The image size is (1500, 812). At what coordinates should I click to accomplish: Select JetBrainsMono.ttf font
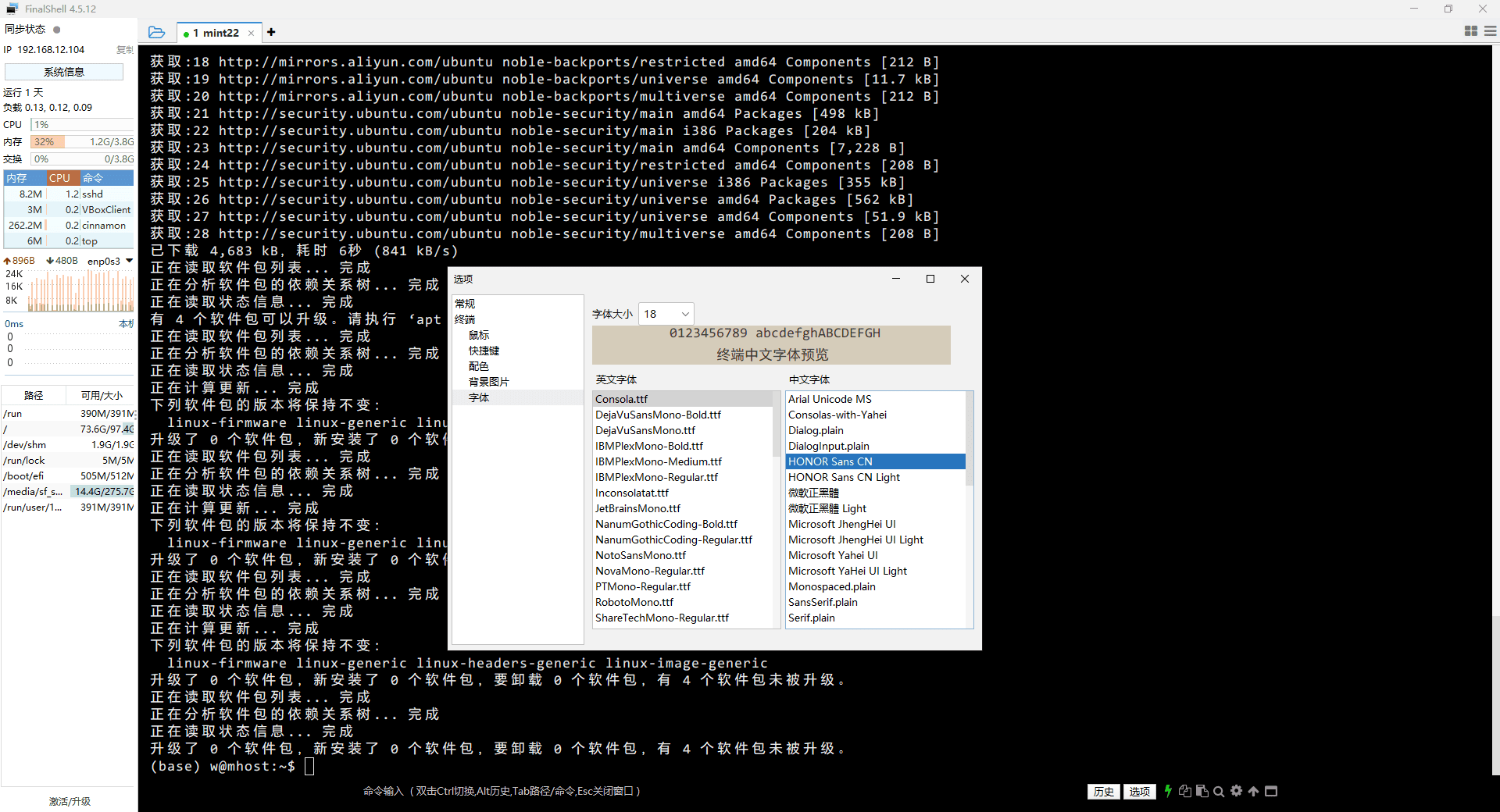[x=683, y=508]
